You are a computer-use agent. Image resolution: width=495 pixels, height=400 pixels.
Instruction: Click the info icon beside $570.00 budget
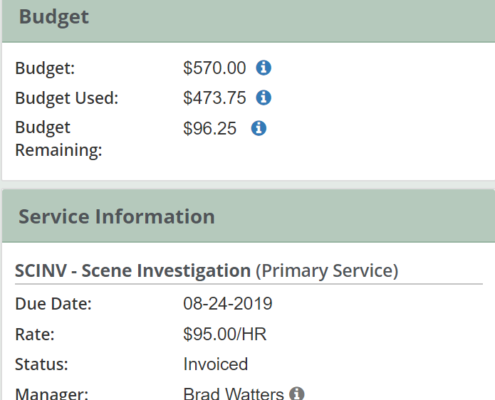click(x=263, y=68)
